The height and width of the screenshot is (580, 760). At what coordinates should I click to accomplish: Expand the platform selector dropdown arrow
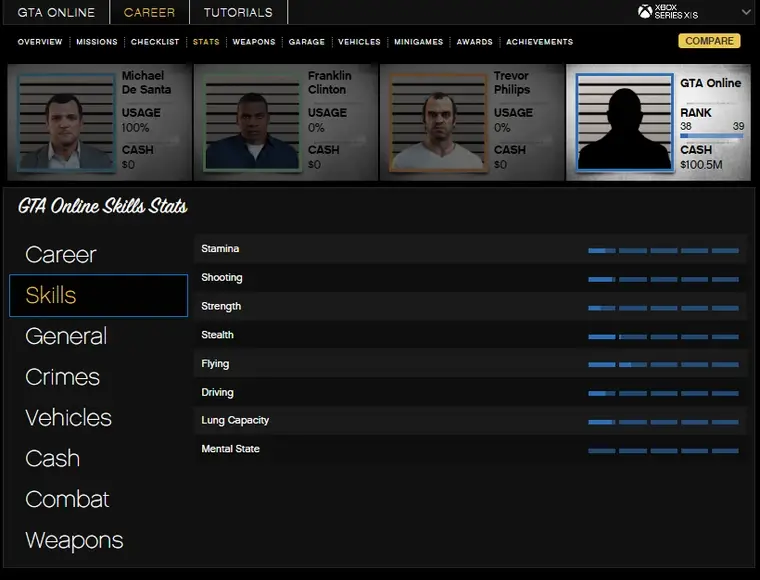(x=745, y=12)
